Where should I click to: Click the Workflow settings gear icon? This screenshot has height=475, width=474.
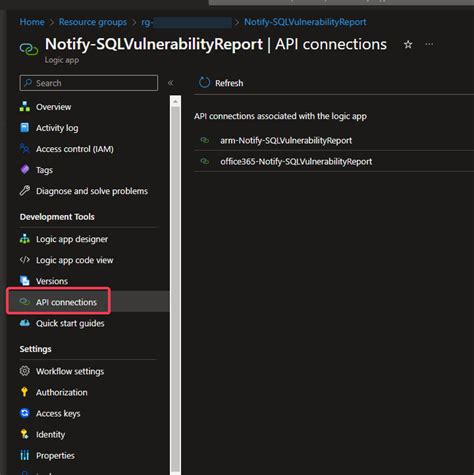point(25,371)
